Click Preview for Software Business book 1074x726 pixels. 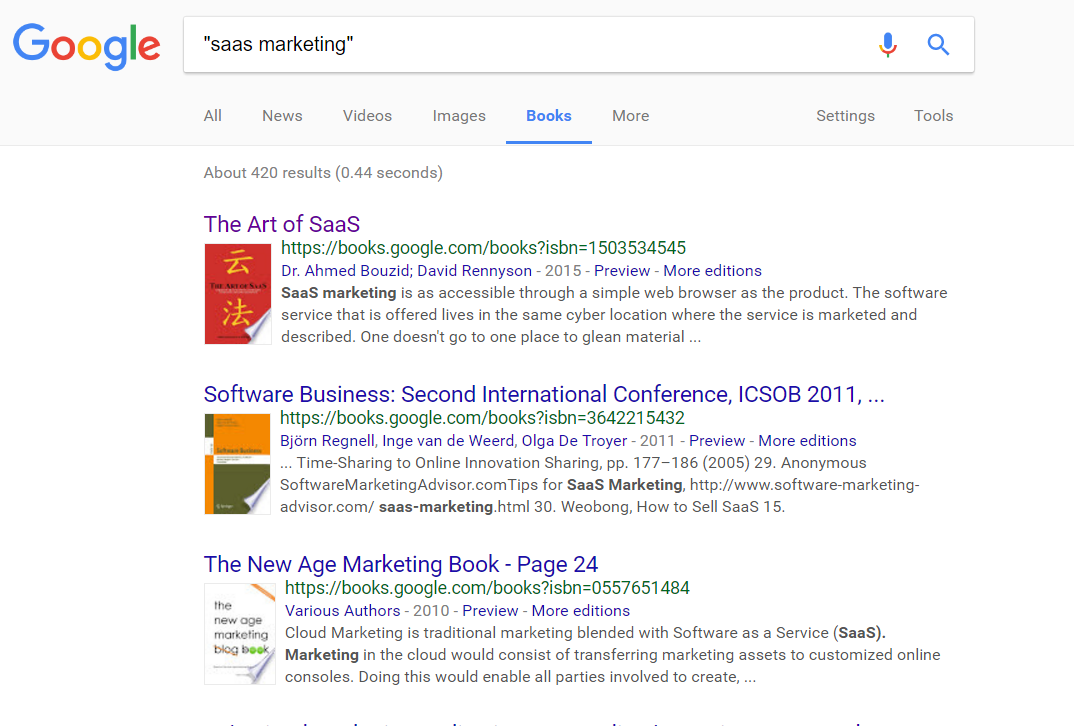(x=717, y=440)
